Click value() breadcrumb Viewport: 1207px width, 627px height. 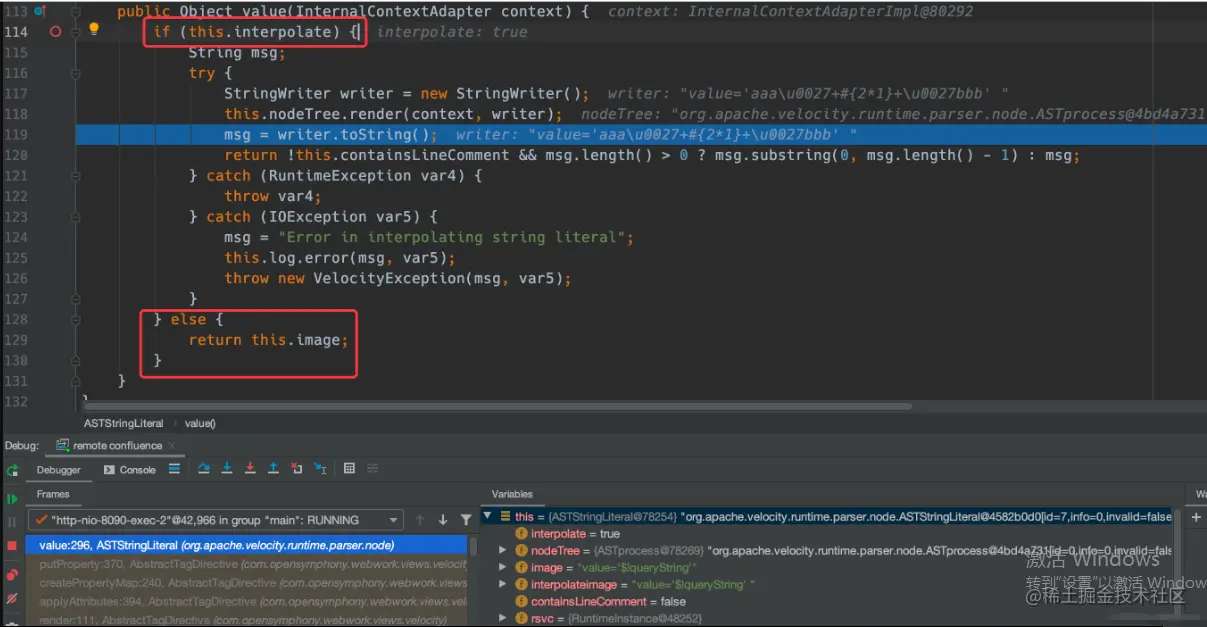pyautogui.click(x=200, y=423)
